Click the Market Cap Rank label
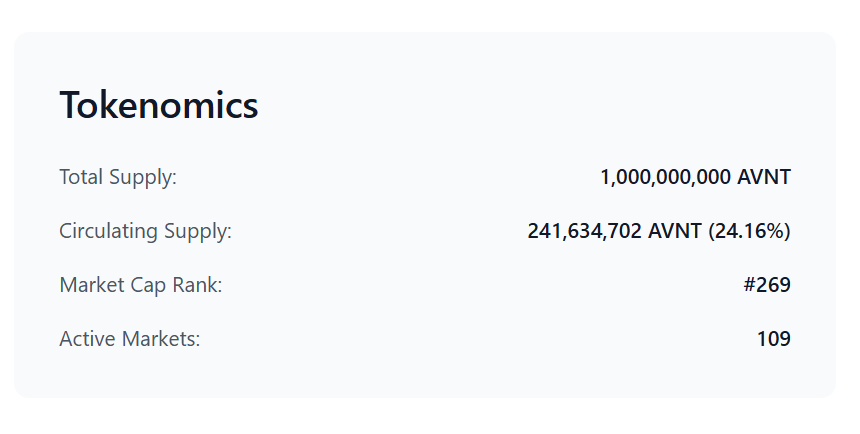 [140, 285]
